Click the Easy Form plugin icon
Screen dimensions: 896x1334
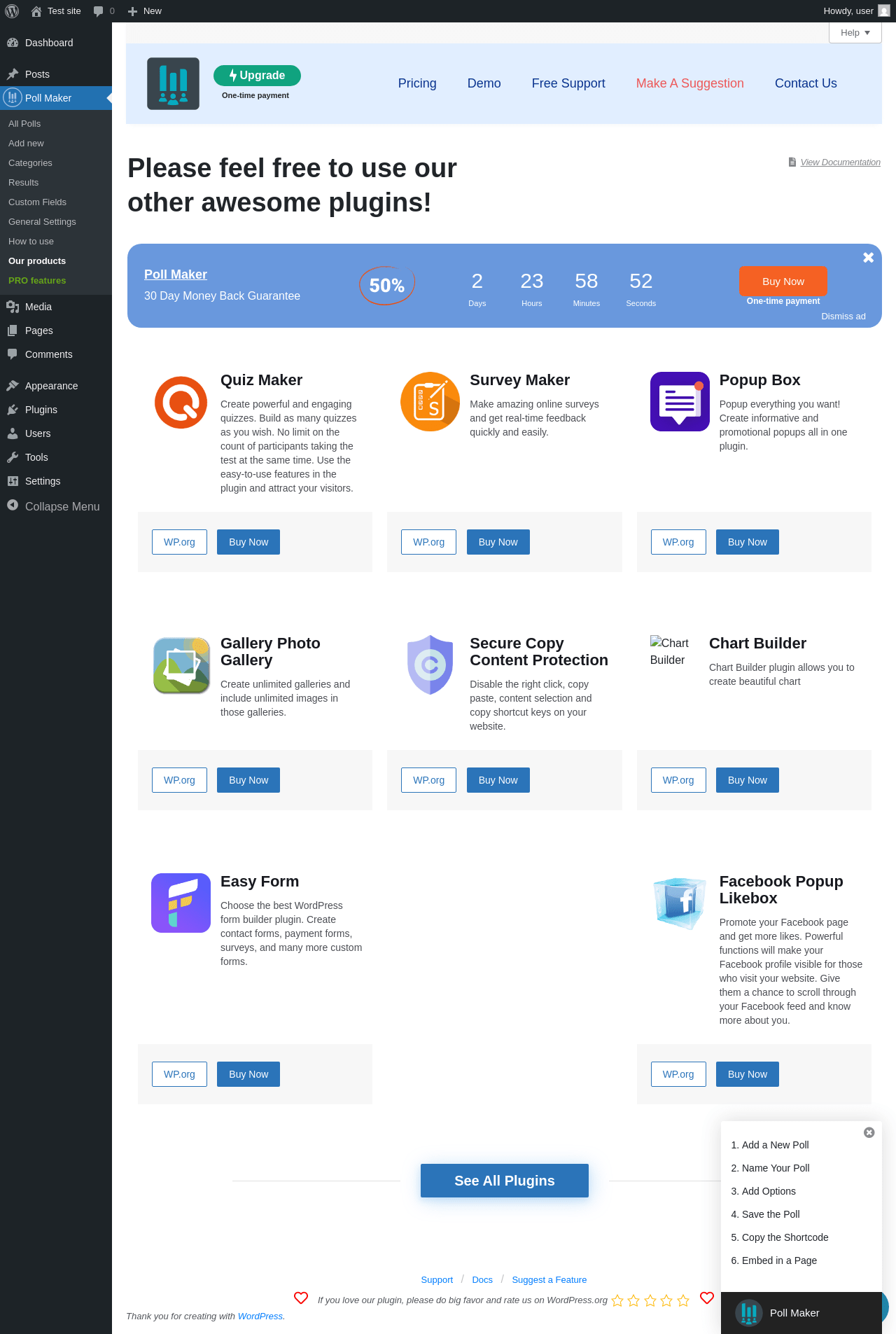pos(181,903)
